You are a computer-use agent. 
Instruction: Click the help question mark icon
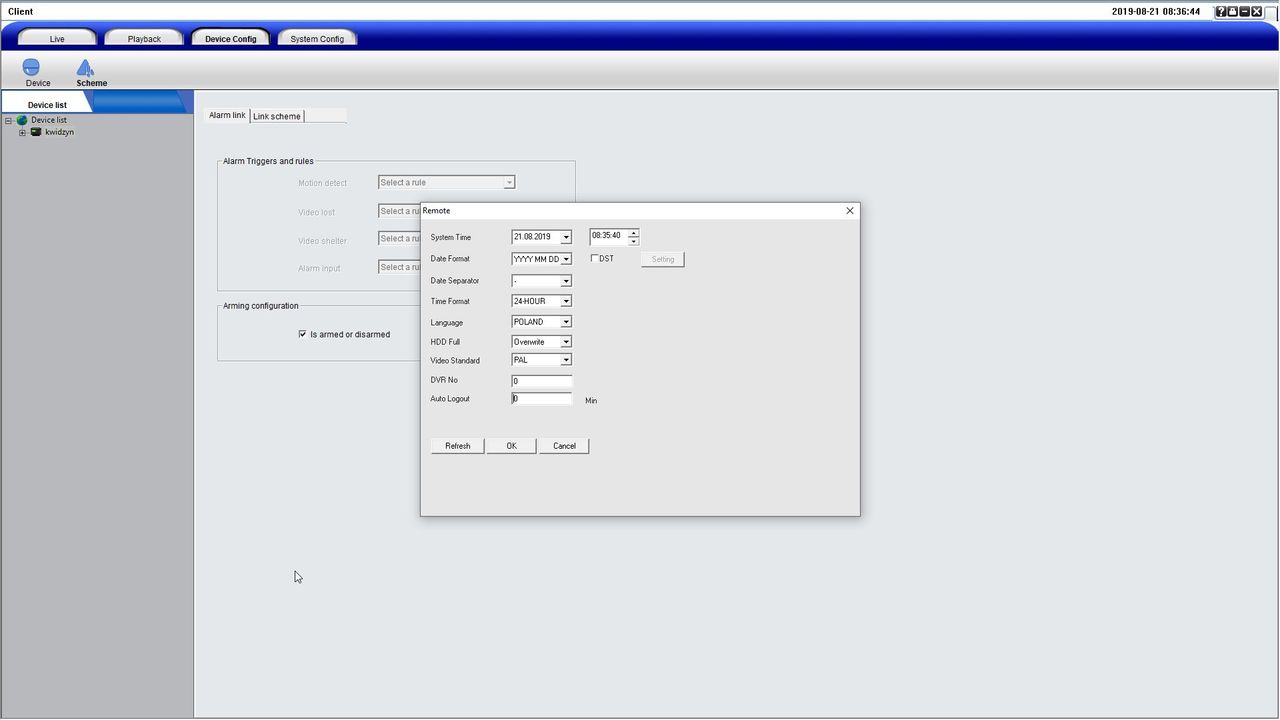pos(1221,11)
